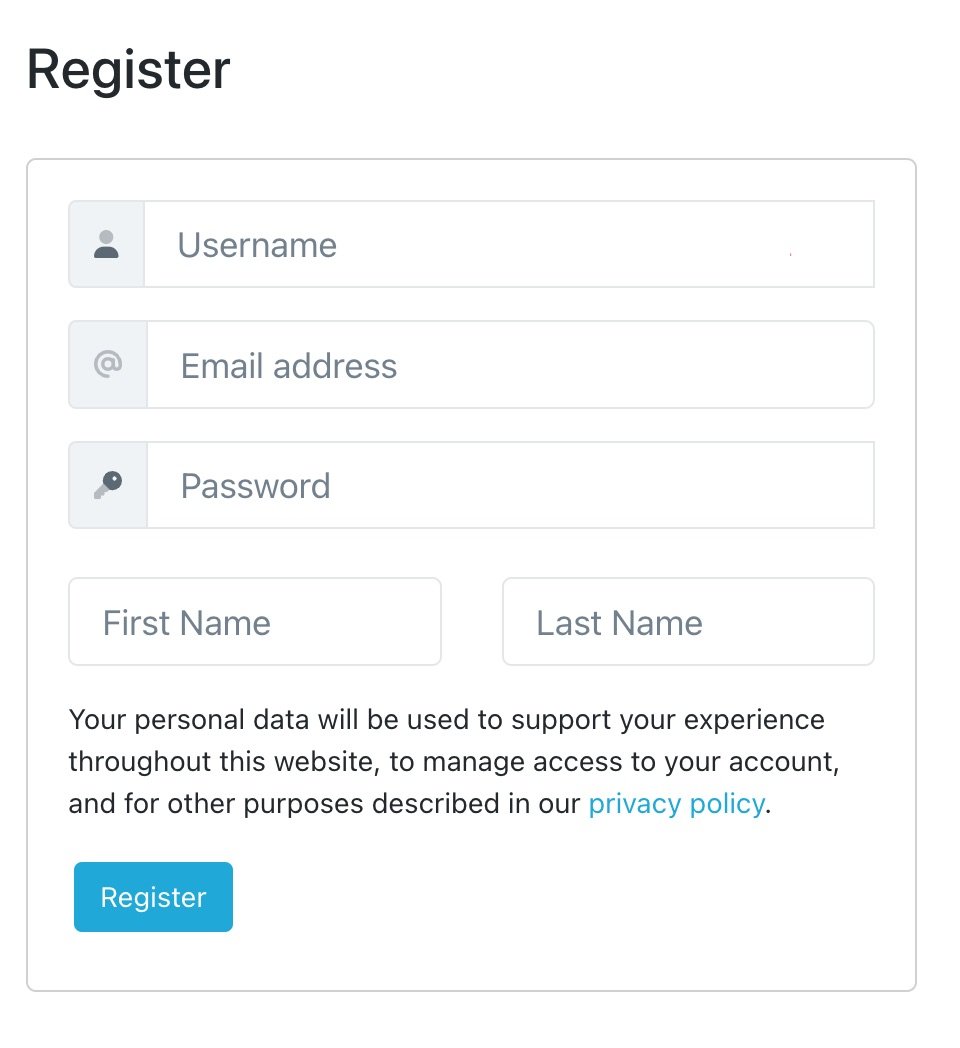This screenshot has height=1048, width=960.
Task: Click the Last Name placeholder text
Action: coord(619,623)
